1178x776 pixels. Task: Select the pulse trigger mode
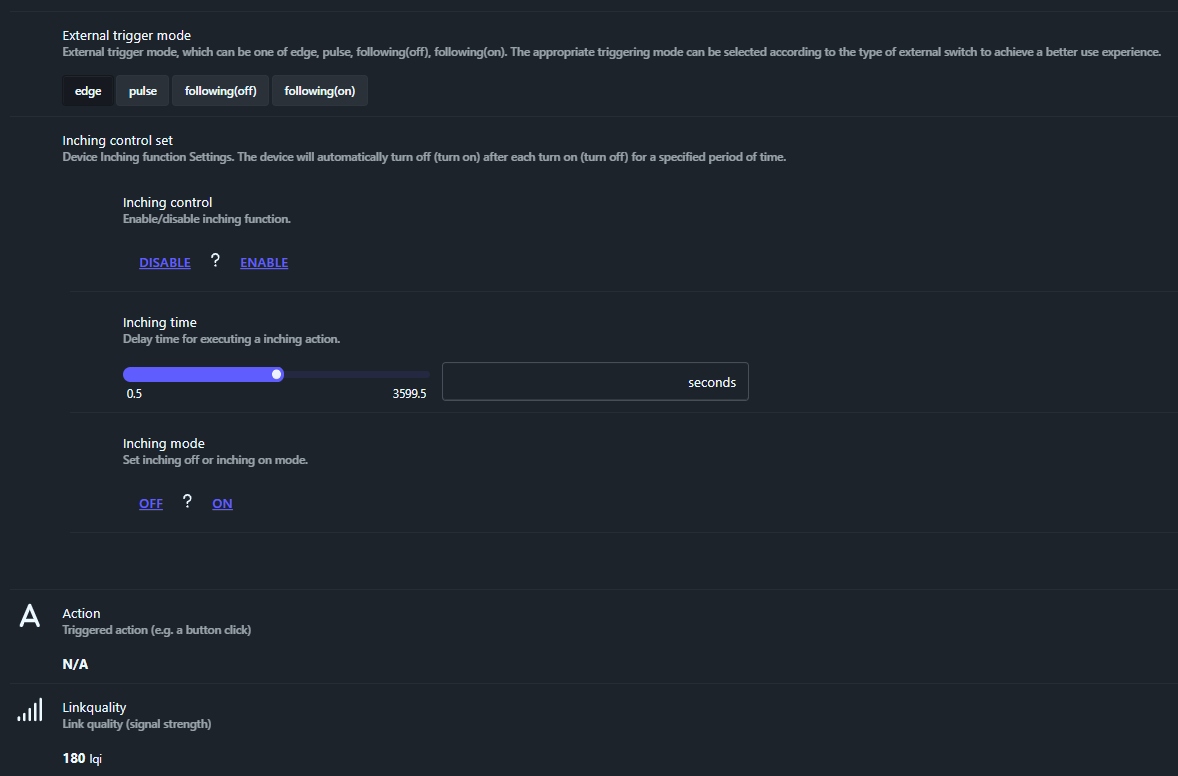[143, 91]
